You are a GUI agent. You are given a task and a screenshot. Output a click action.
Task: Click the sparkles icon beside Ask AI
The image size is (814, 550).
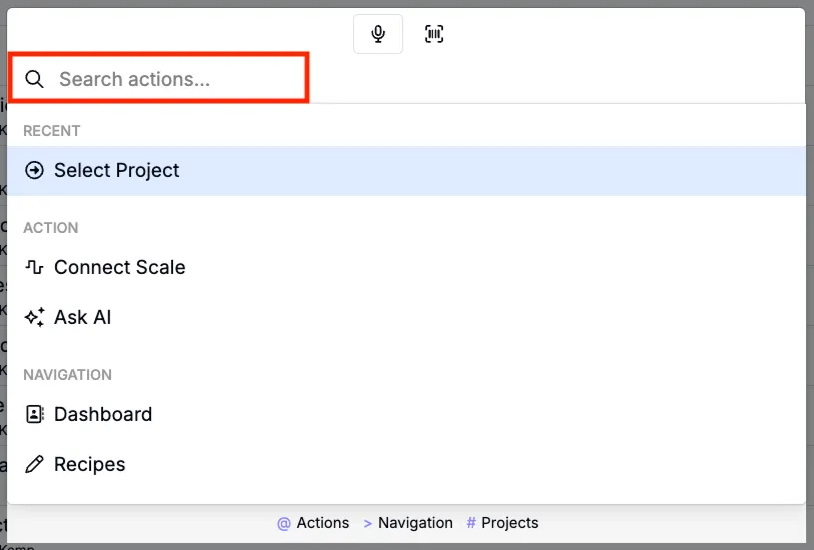tap(35, 317)
